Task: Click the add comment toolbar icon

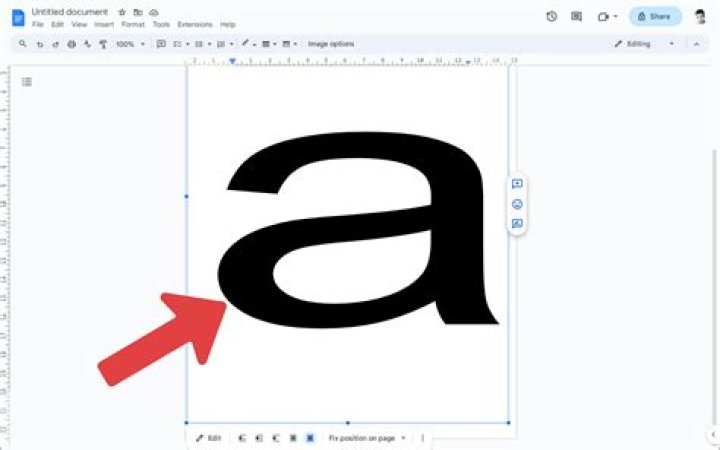Action: [x=161, y=44]
